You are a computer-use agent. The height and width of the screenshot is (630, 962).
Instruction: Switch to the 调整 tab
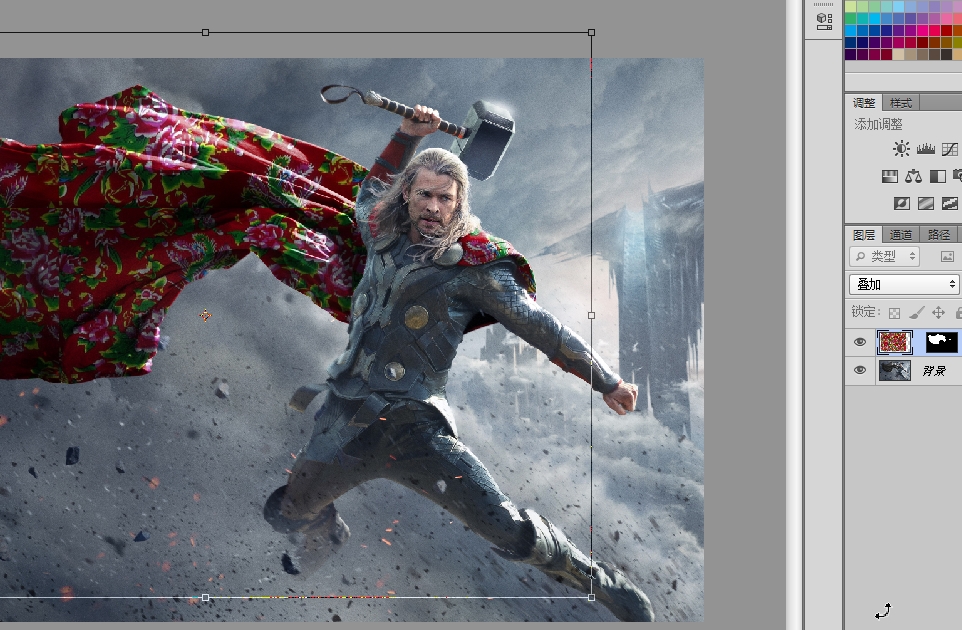coord(864,102)
